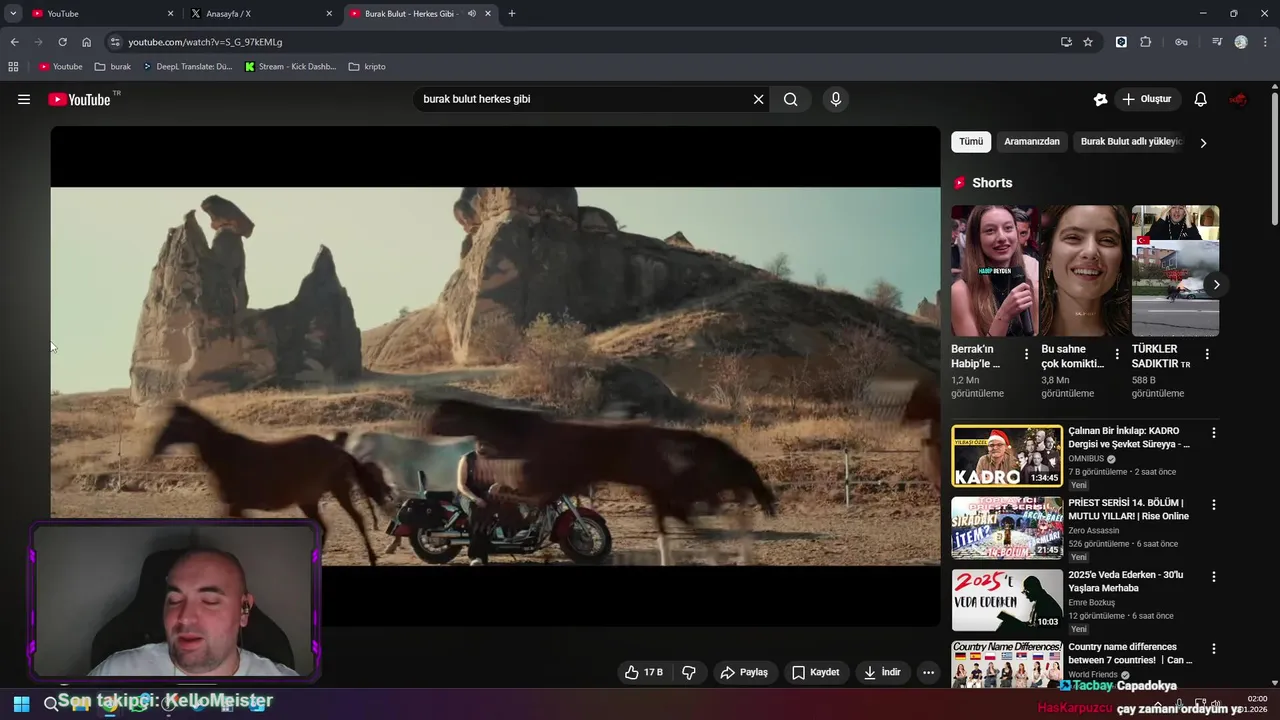Install app icon in the address bar
Viewport: 1280px width, 720px height.
tap(1066, 42)
